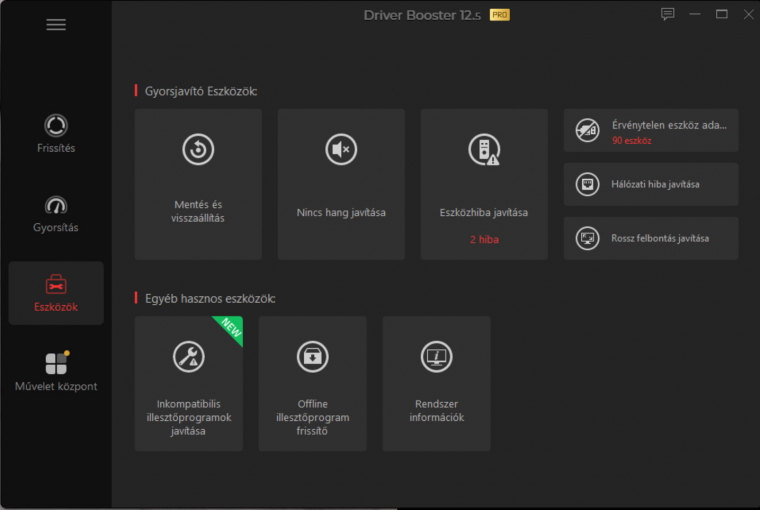
Task: Switch to the Gyorsítás section
Action: point(56,213)
